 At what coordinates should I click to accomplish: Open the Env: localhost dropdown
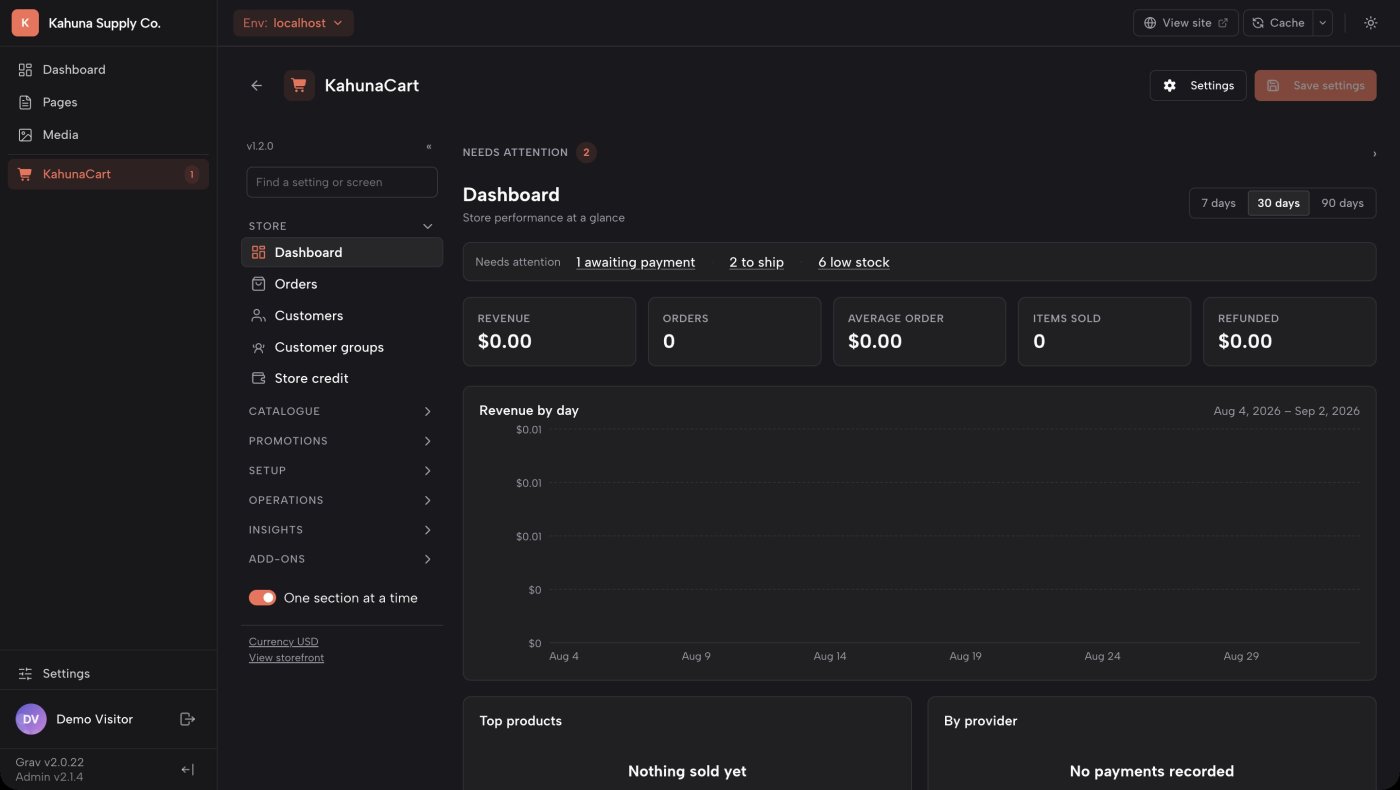click(x=293, y=23)
